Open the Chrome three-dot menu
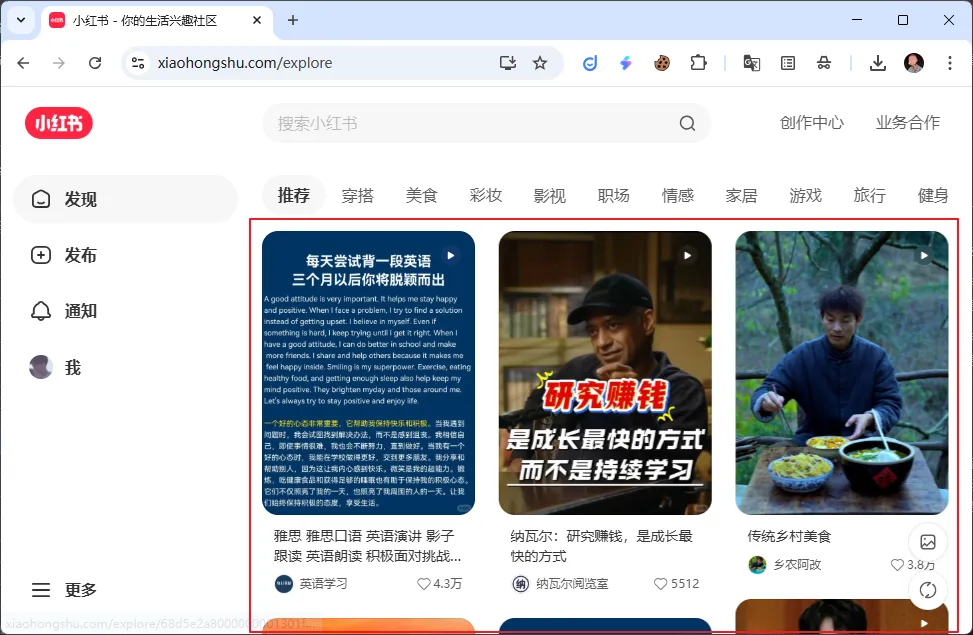This screenshot has width=973, height=635. tap(948, 63)
